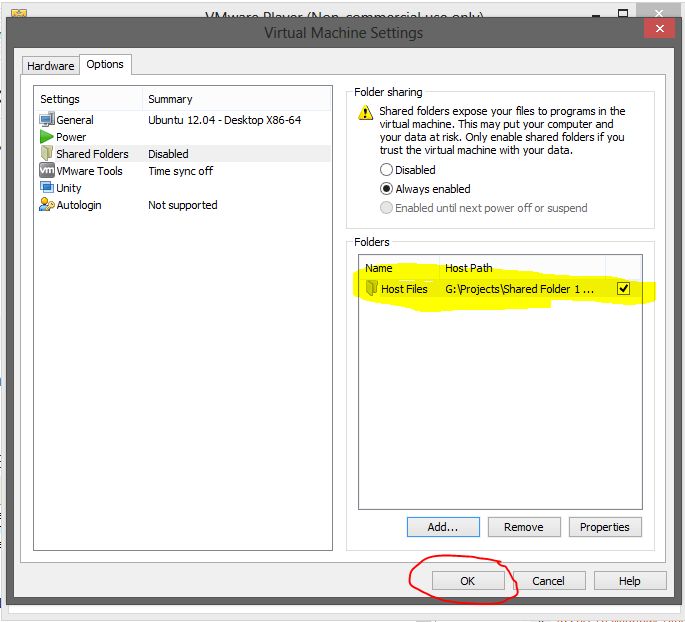Click the yellow warning triangle icon

(365, 112)
